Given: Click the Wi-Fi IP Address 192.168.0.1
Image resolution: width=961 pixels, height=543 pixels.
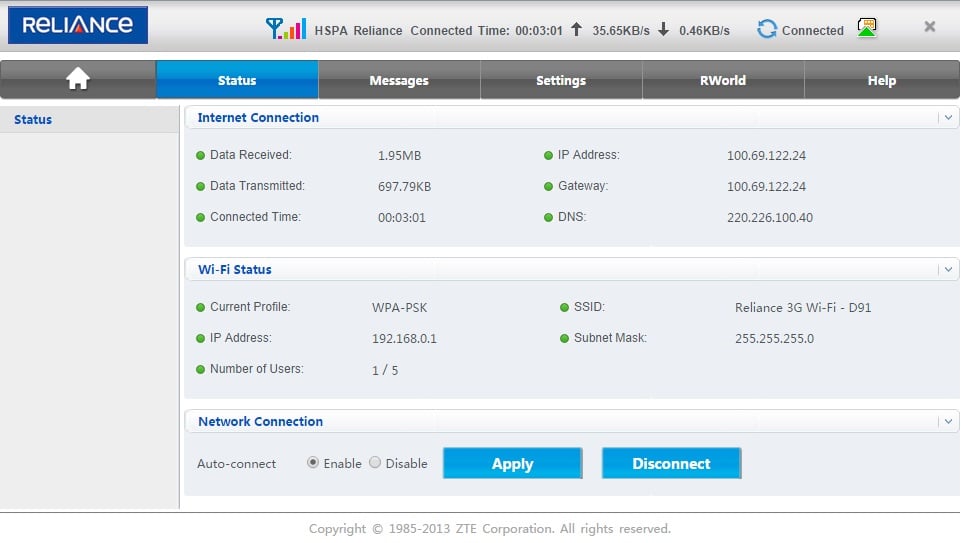Looking at the screenshot, I should pyautogui.click(x=405, y=338).
